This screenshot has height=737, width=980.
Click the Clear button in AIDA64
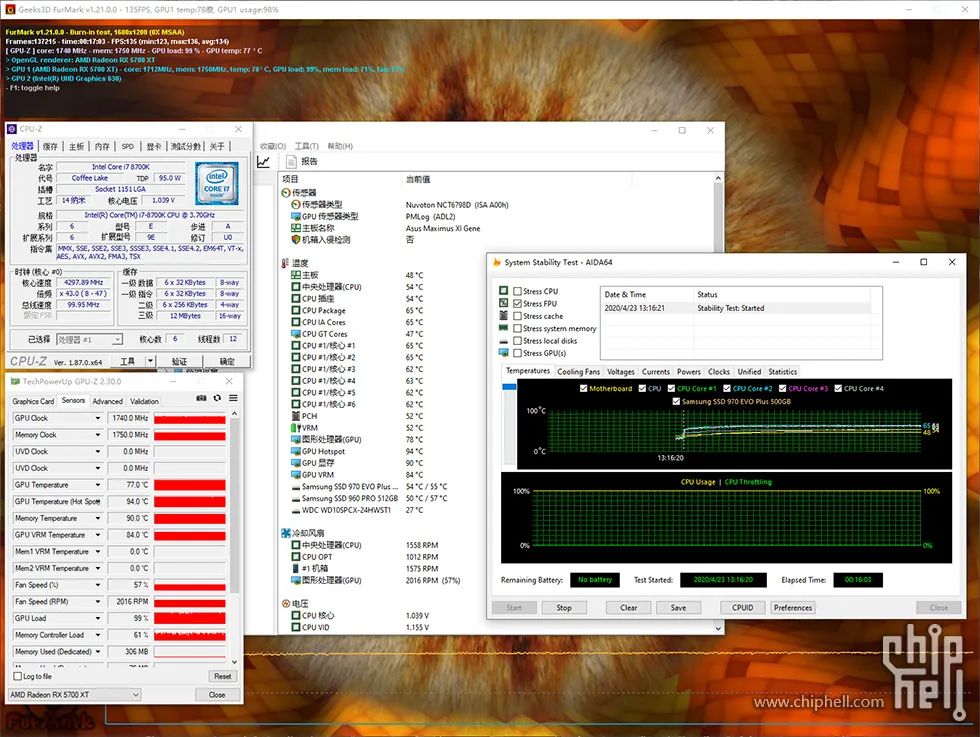629,608
